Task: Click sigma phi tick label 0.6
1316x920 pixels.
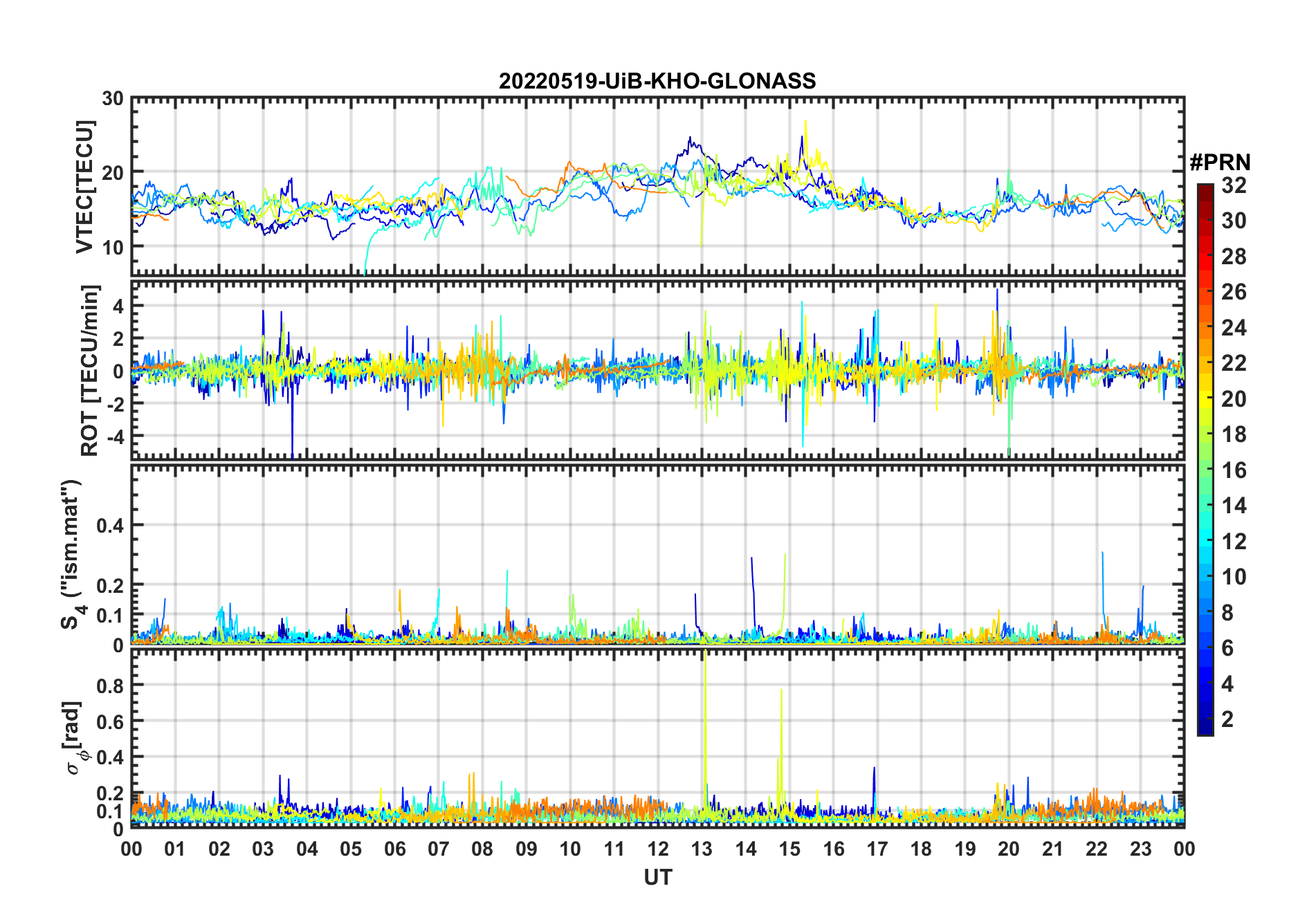Action: [x=110, y=721]
